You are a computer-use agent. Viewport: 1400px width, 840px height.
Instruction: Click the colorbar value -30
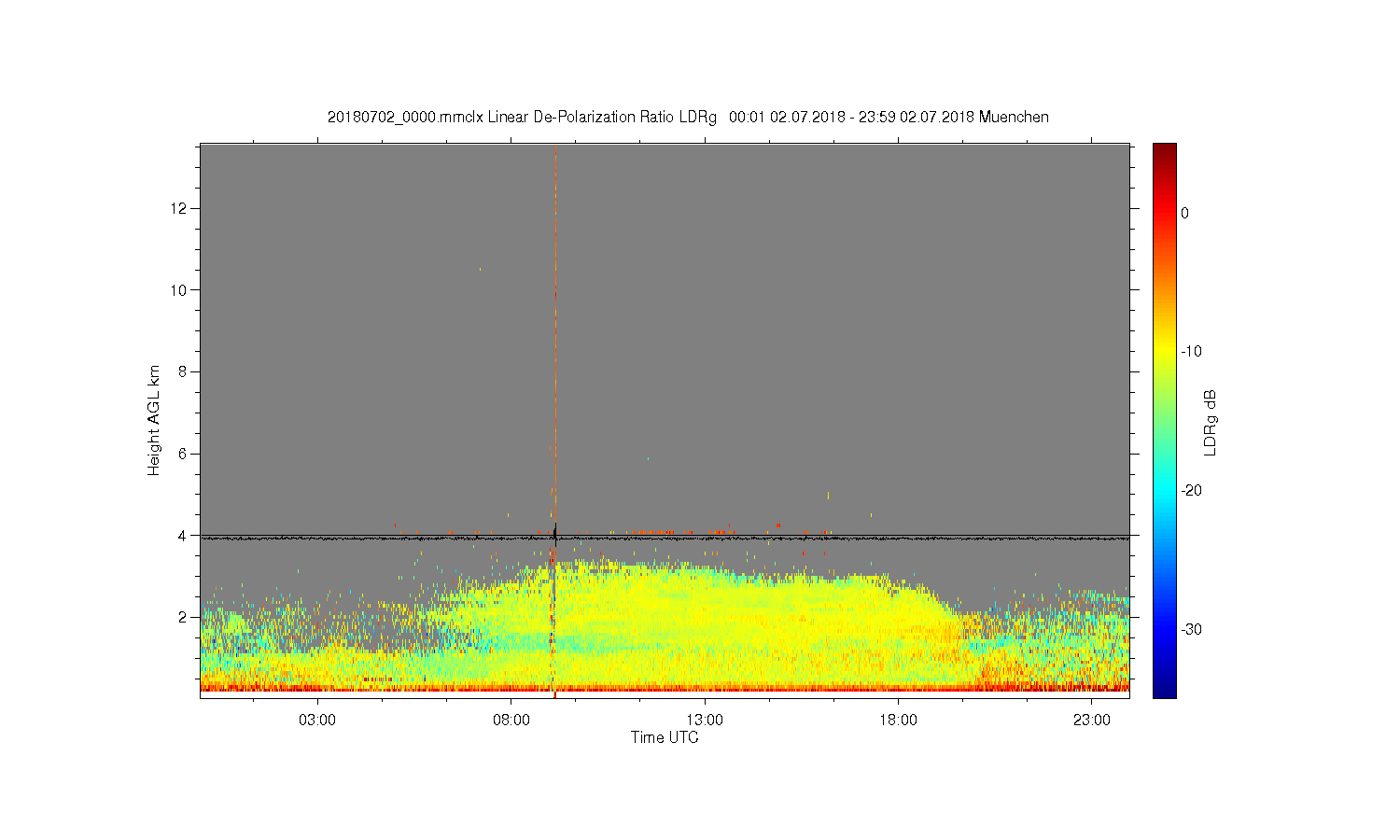1191,630
